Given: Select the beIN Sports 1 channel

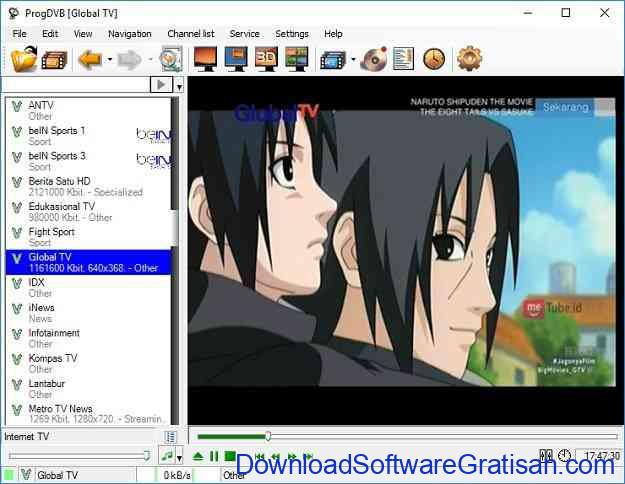Looking at the screenshot, I should 88,136.
